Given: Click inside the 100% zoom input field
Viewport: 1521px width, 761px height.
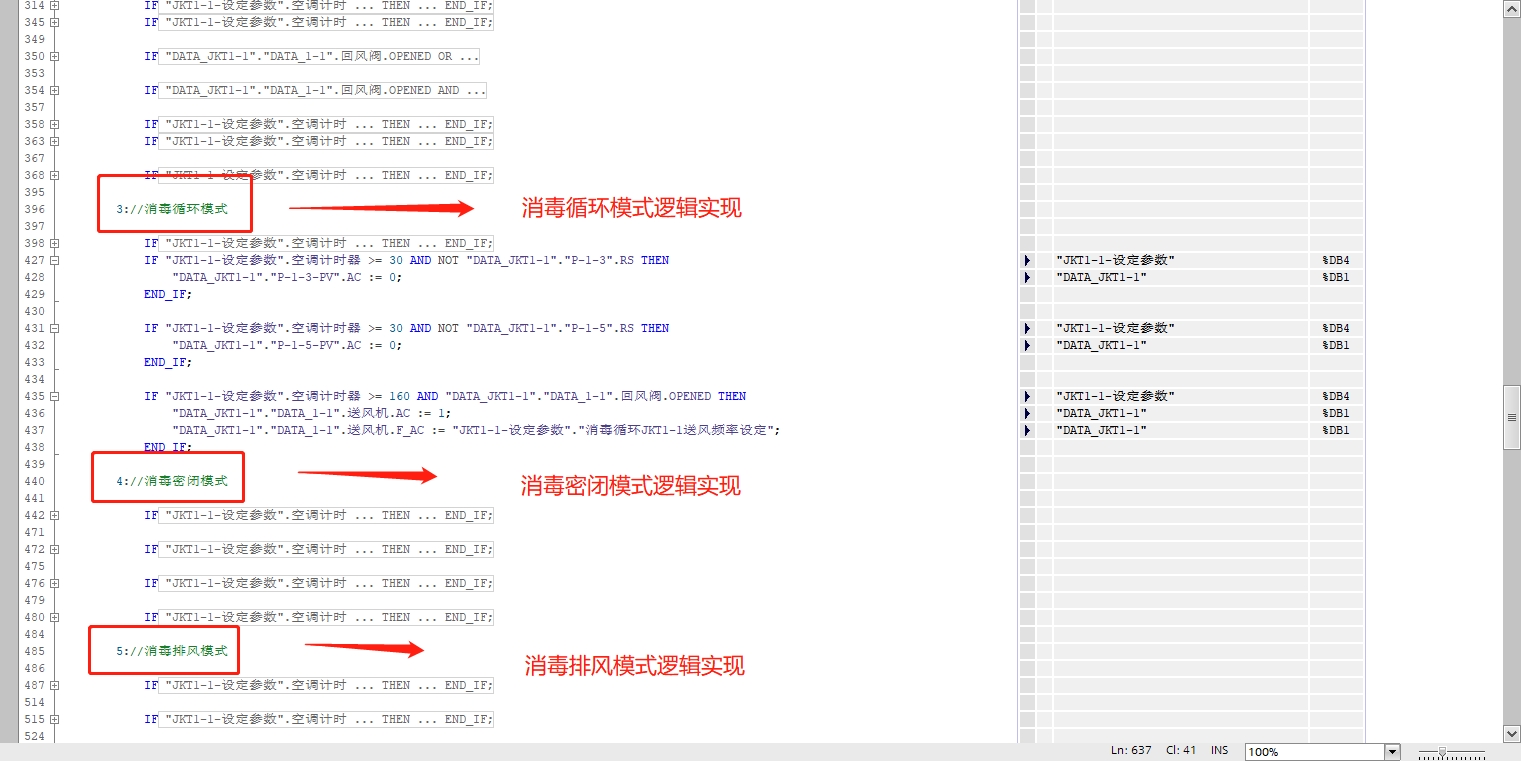Looking at the screenshot, I should (x=1314, y=751).
